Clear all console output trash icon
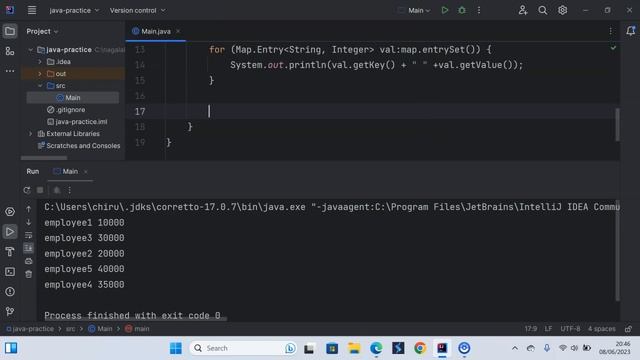 pyautogui.click(x=29, y=274)
